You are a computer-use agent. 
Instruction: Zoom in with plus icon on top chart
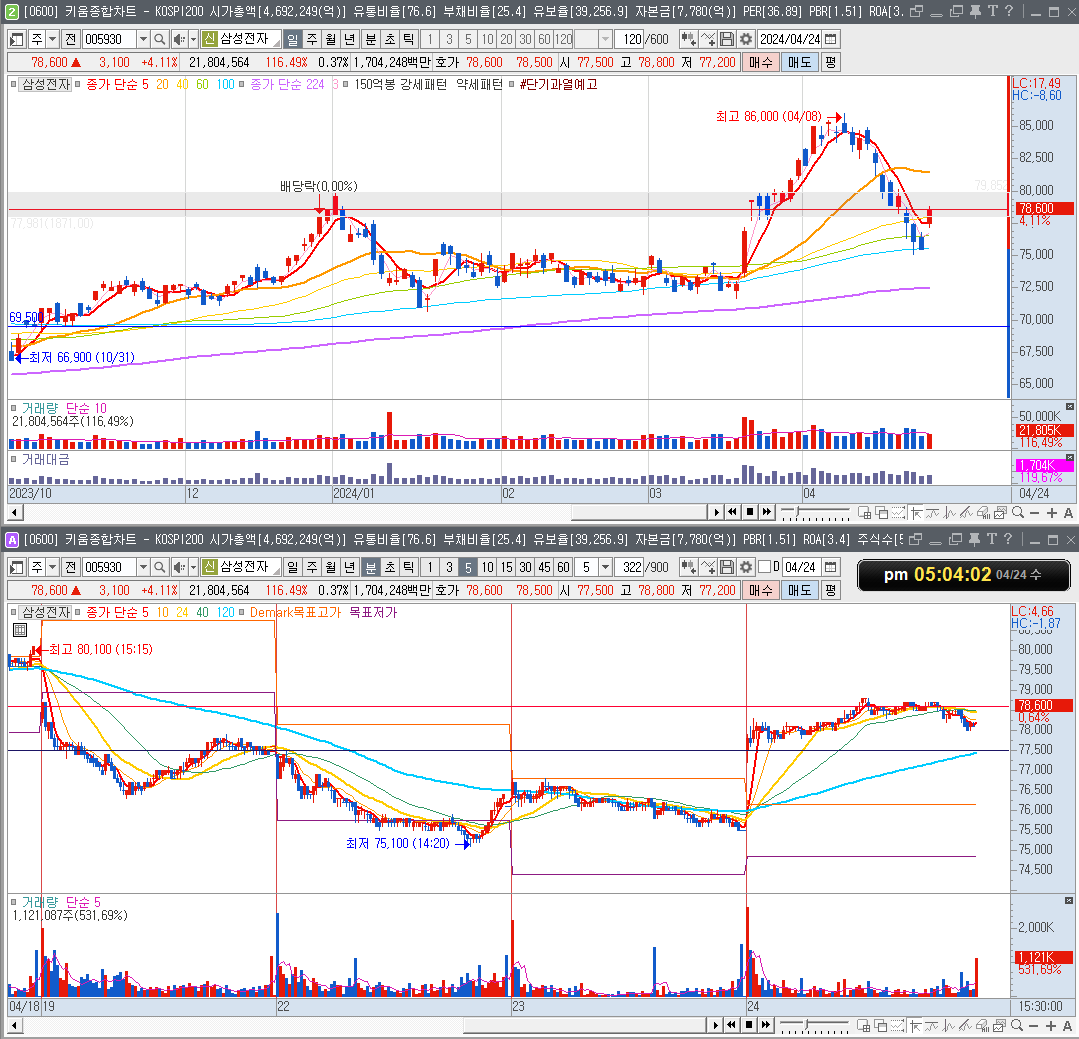point(1051,513)
